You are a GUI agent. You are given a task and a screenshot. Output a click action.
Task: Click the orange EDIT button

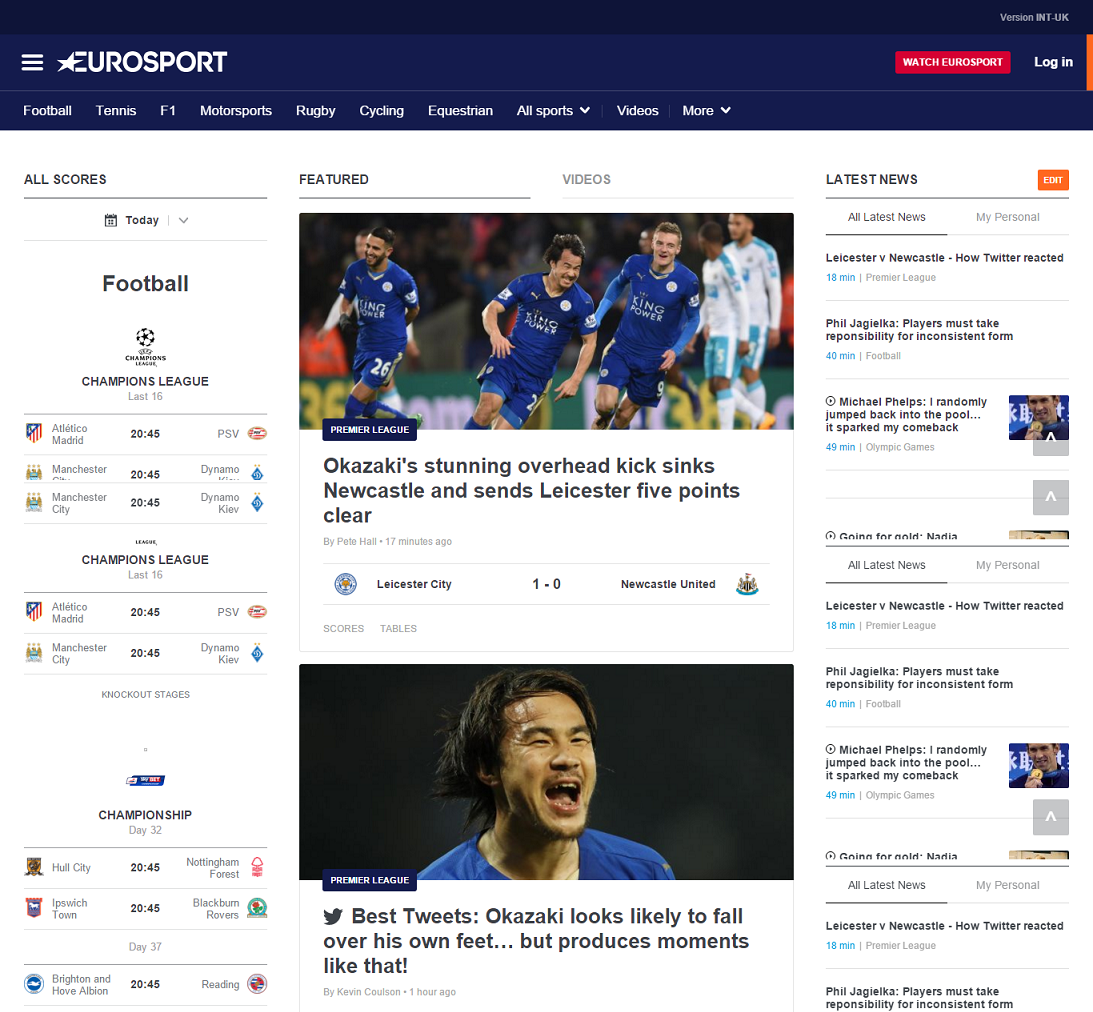click(1053, 180)
